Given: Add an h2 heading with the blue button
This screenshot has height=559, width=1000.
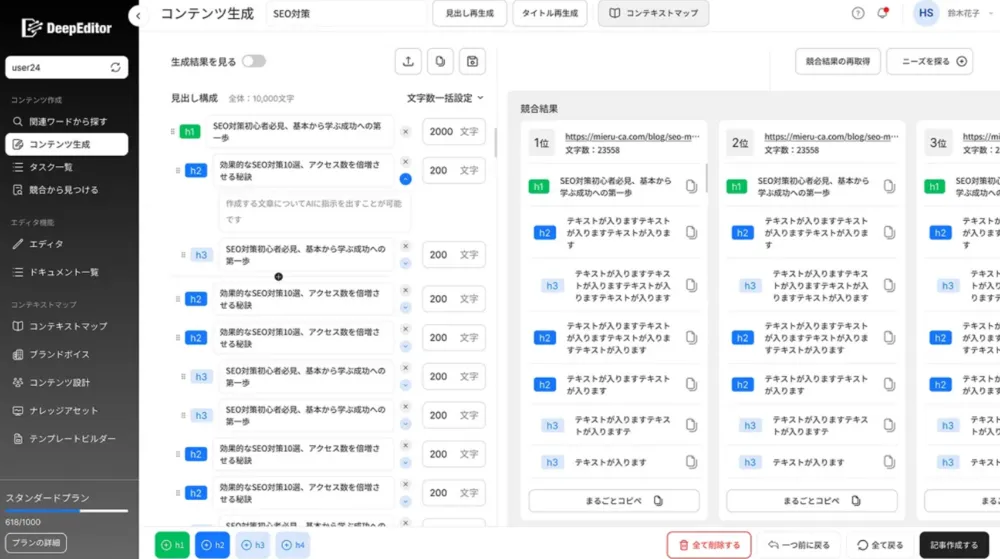Looking at the screenshot, I should pyautogui.click(x=212, y=545).
